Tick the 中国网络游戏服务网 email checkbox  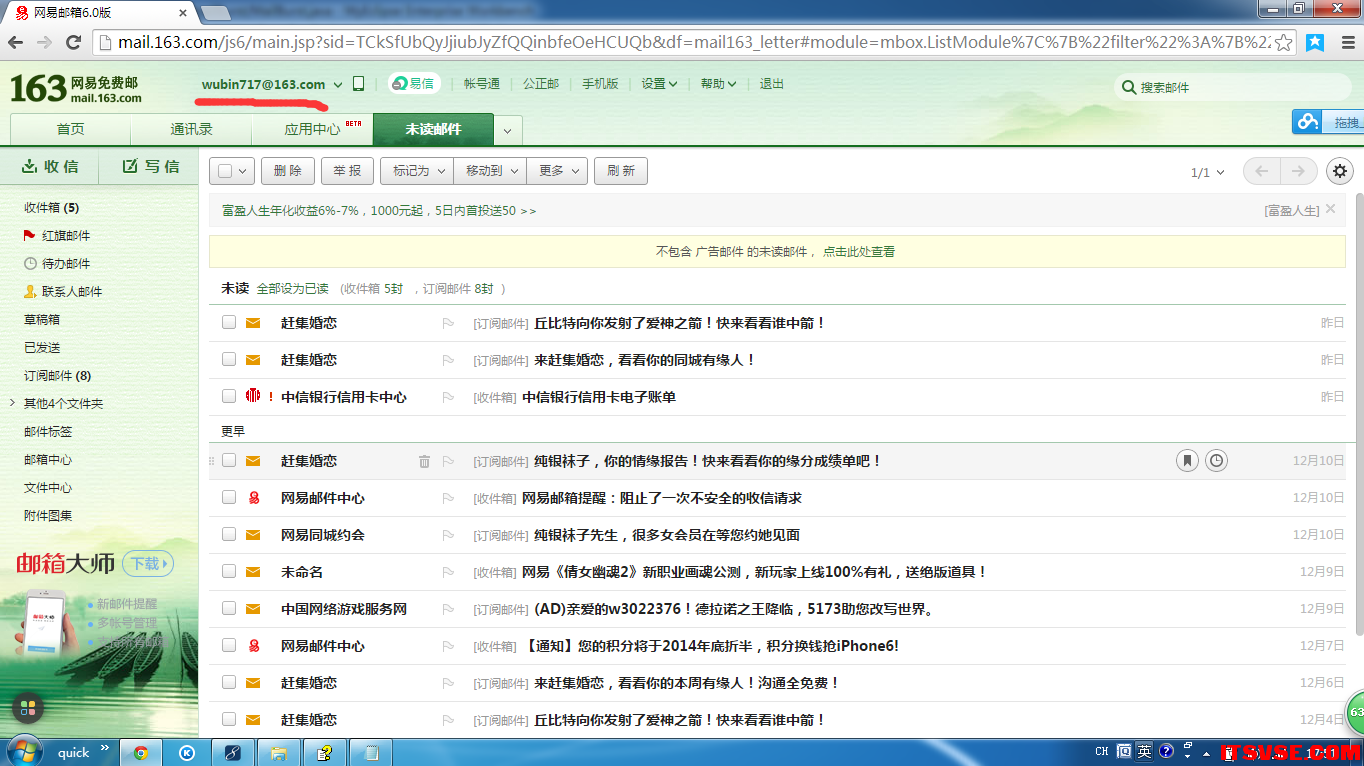click(x=229, y=608)
